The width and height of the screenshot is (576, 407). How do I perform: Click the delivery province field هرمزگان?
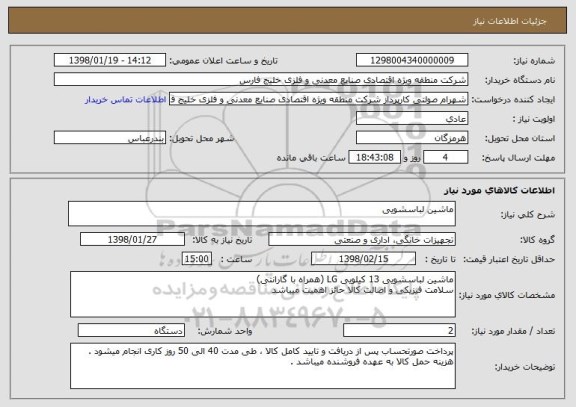412,138
